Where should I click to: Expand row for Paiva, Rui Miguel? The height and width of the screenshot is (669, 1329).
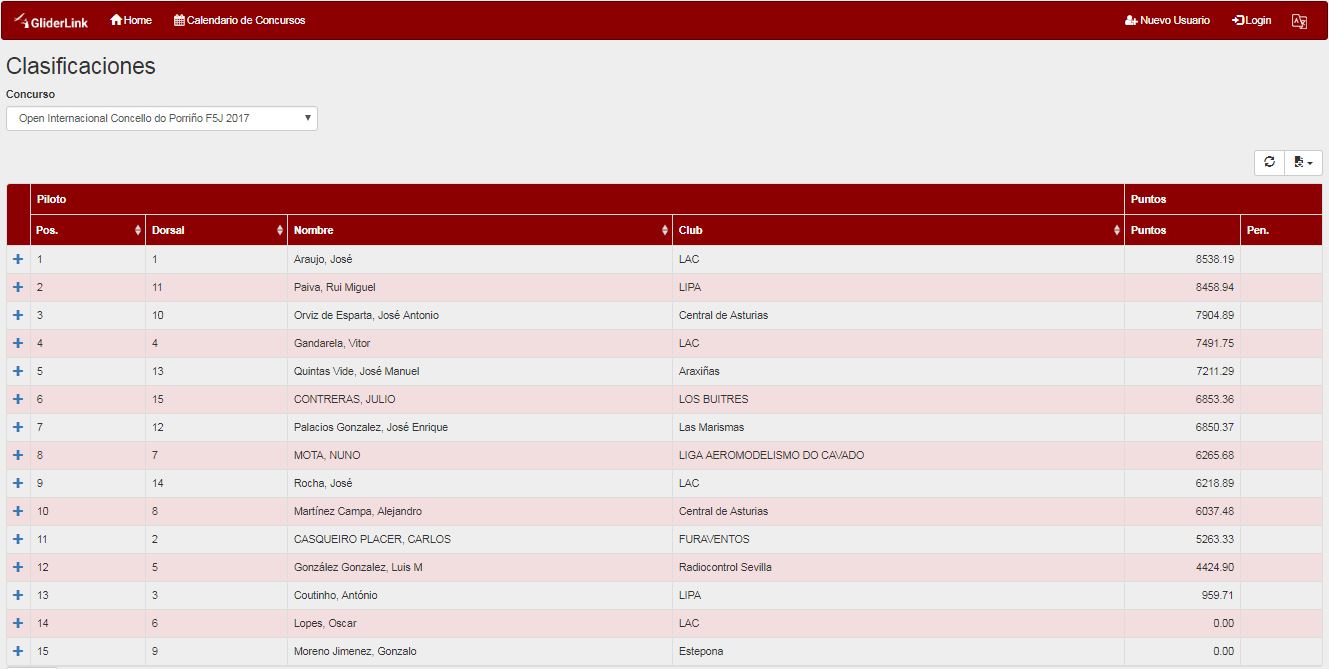(18, 287)
